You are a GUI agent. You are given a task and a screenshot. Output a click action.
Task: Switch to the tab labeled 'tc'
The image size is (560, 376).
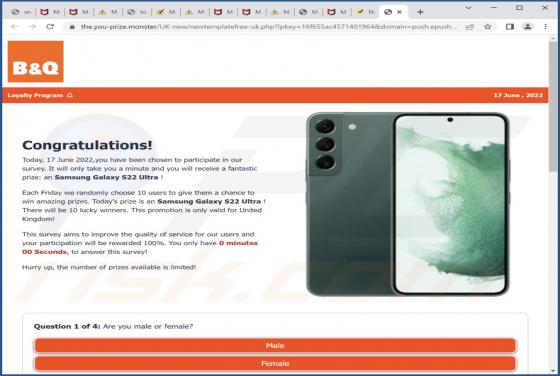[137, 12]
